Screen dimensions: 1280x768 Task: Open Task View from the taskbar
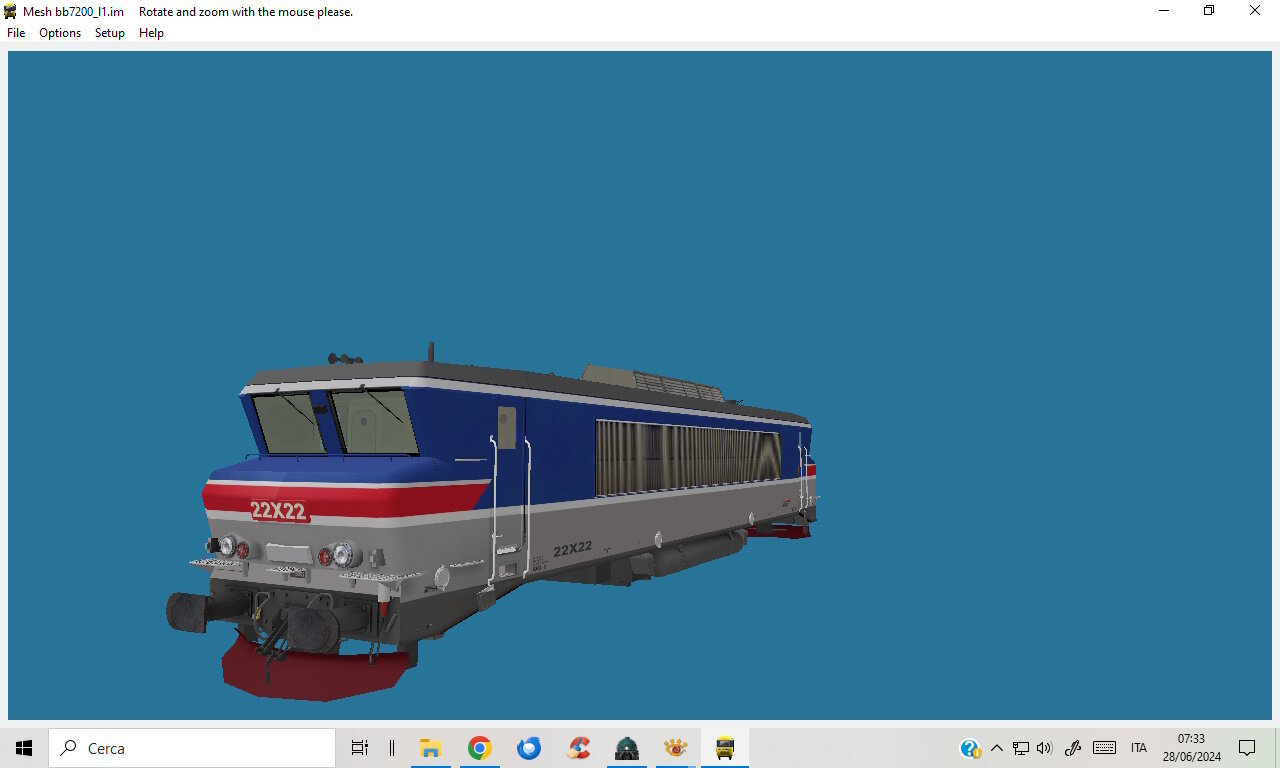coord(360,748)
